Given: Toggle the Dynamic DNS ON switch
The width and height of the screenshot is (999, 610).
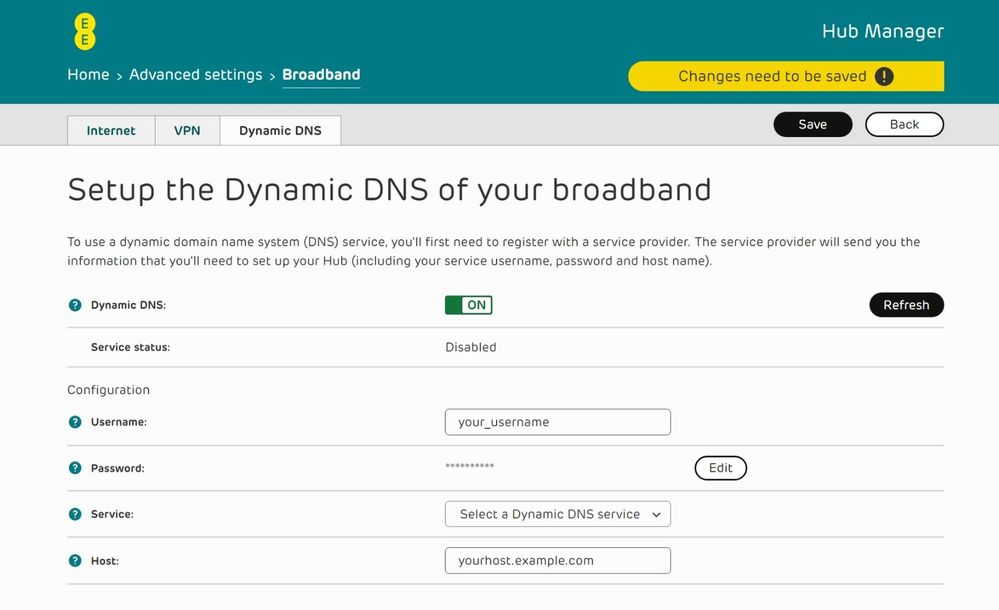Looking at the screenshot, I should tap(468, 305).
